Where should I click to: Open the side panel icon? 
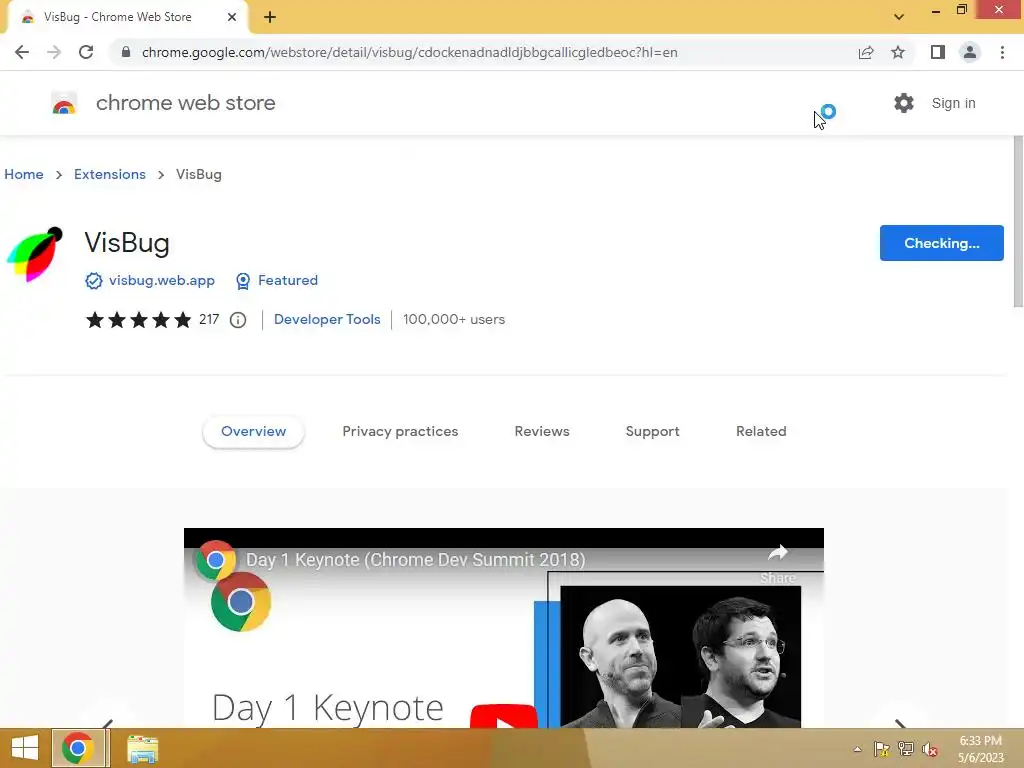click(x=938, y=52)
